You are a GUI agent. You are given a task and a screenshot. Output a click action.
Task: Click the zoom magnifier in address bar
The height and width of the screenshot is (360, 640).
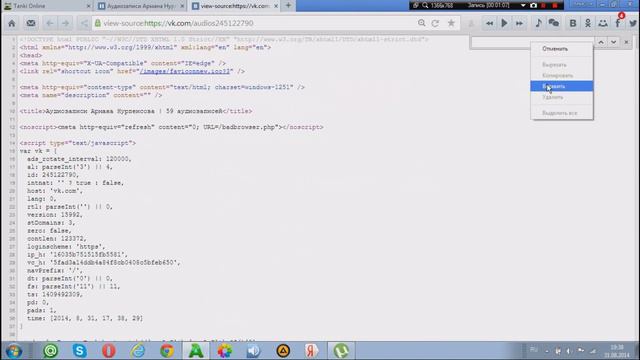pyautogui.click(x=422, y=23)
